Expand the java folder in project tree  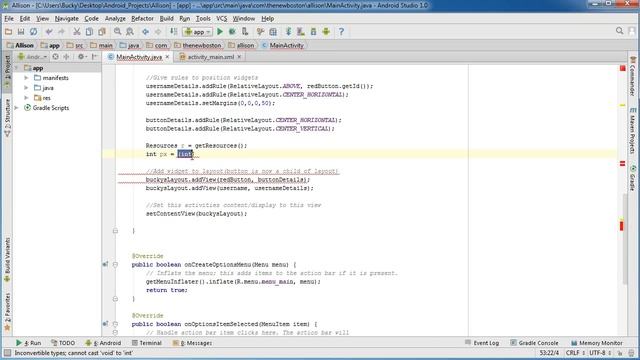(x=26, y=88)
